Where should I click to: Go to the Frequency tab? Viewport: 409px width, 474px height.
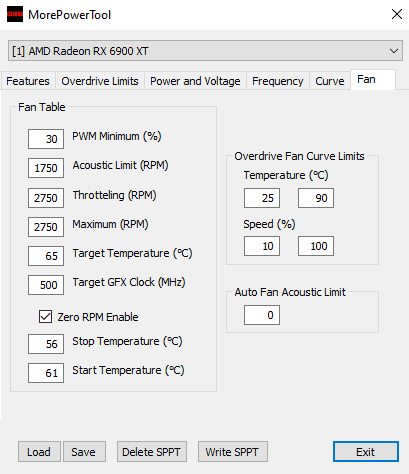tap(278, 81)
